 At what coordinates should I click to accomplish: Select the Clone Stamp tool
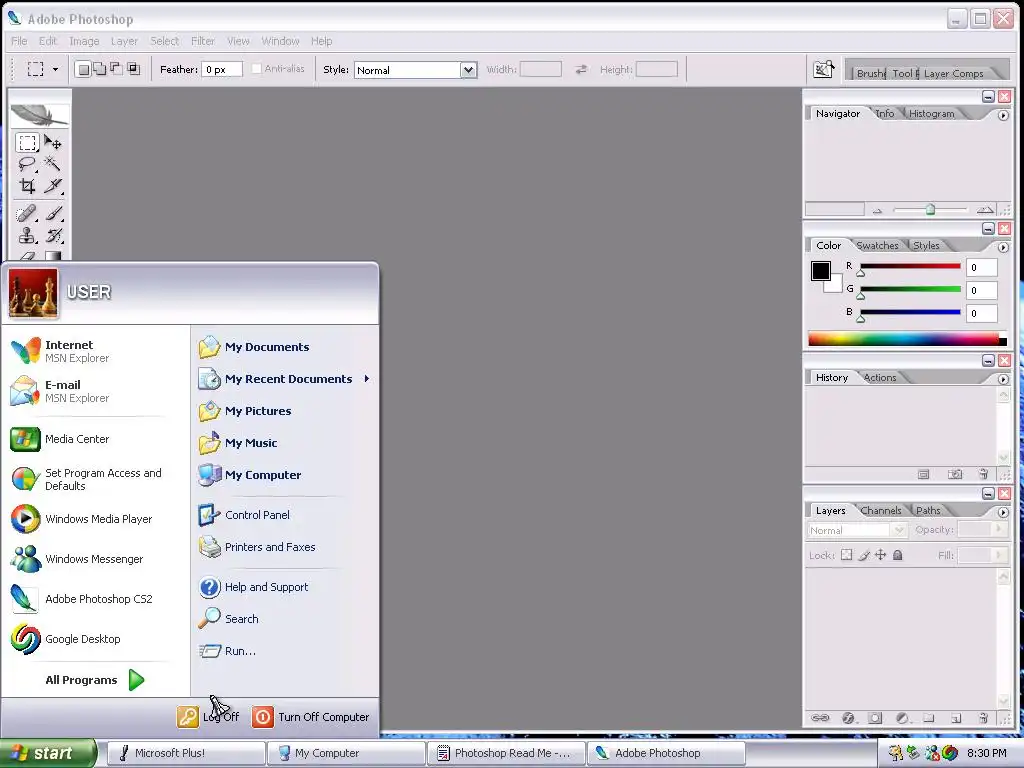pos(27,235)
